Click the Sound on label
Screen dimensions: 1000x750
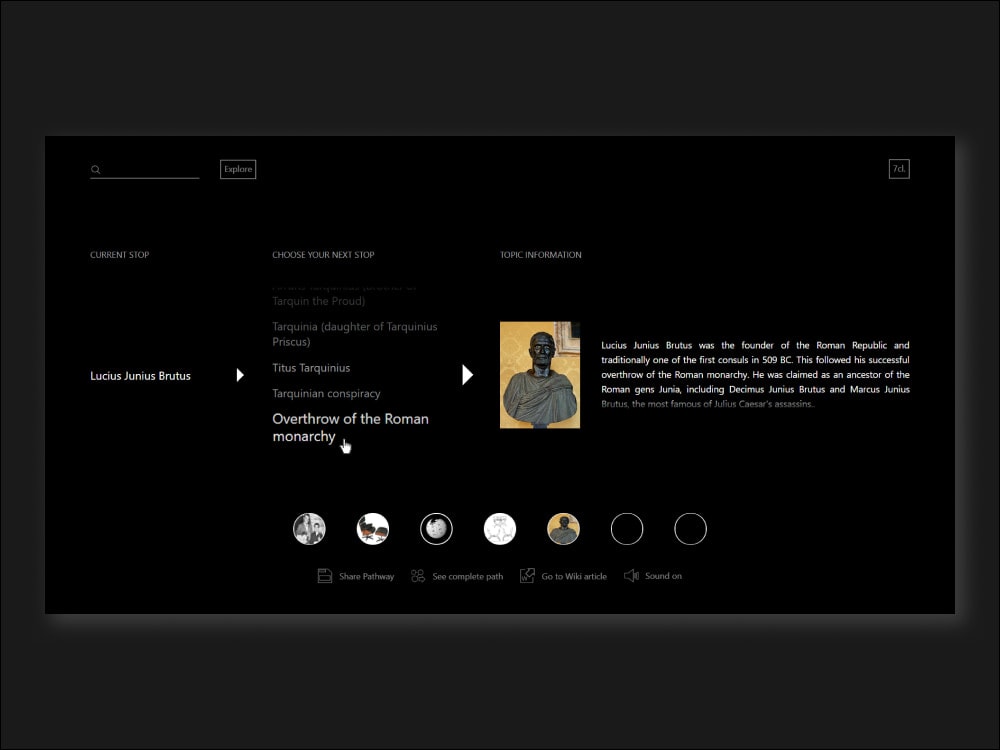coord(663,576)
